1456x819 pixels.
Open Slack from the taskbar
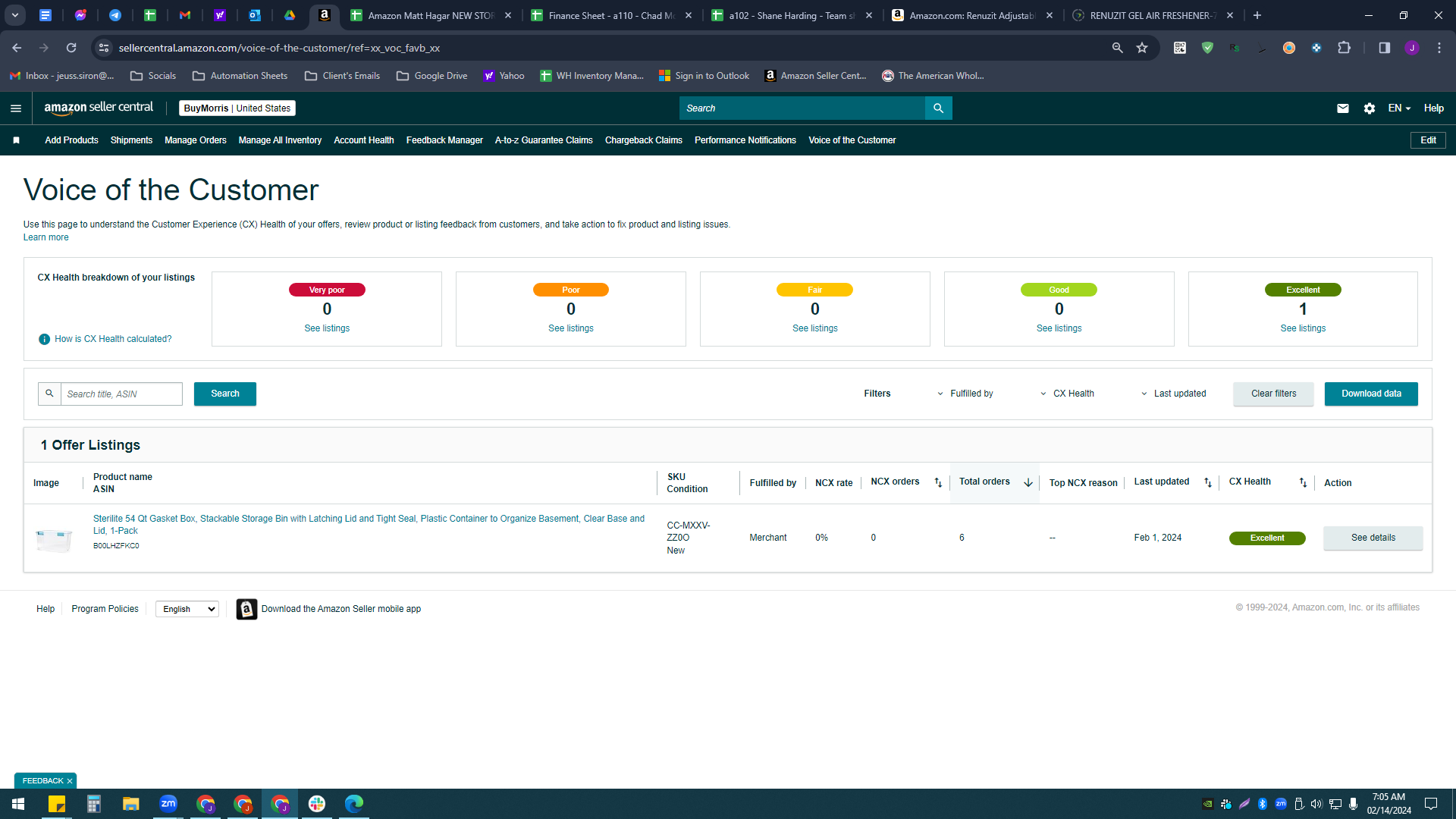tap(317, 804)
